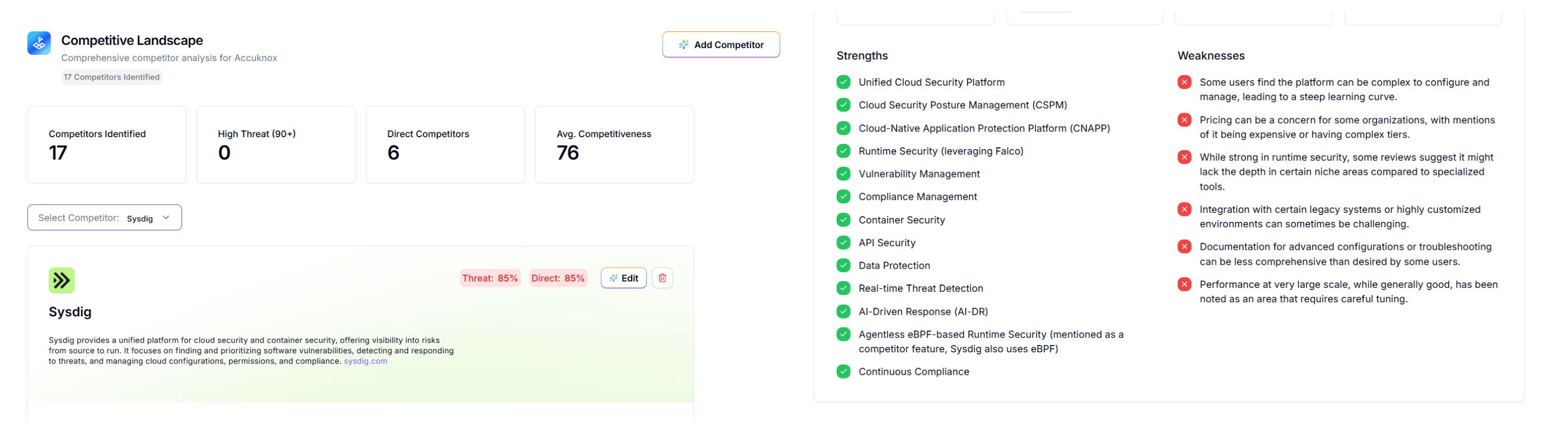Click the sparkle icon in Add Competitor

point(684,44)
